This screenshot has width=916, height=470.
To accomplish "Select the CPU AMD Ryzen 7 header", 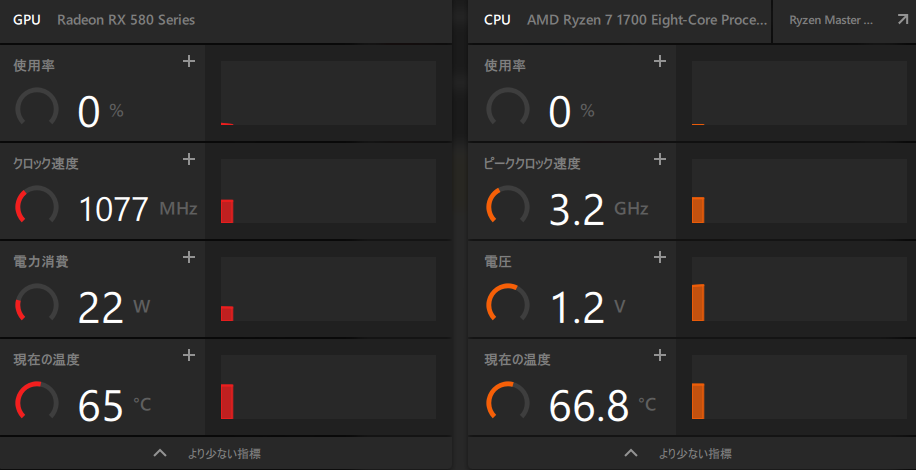I will 627,20.
